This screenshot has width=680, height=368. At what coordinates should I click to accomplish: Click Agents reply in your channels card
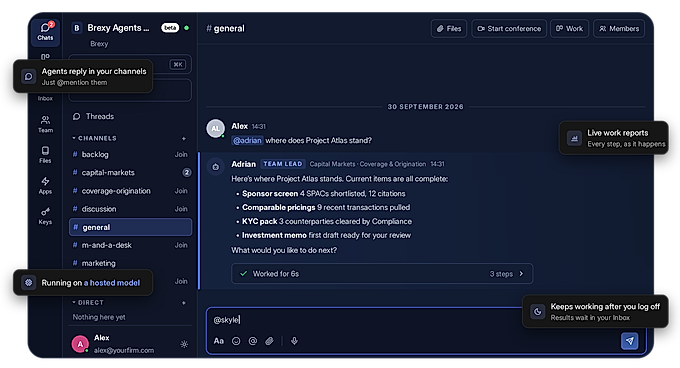tap(83, 76)
